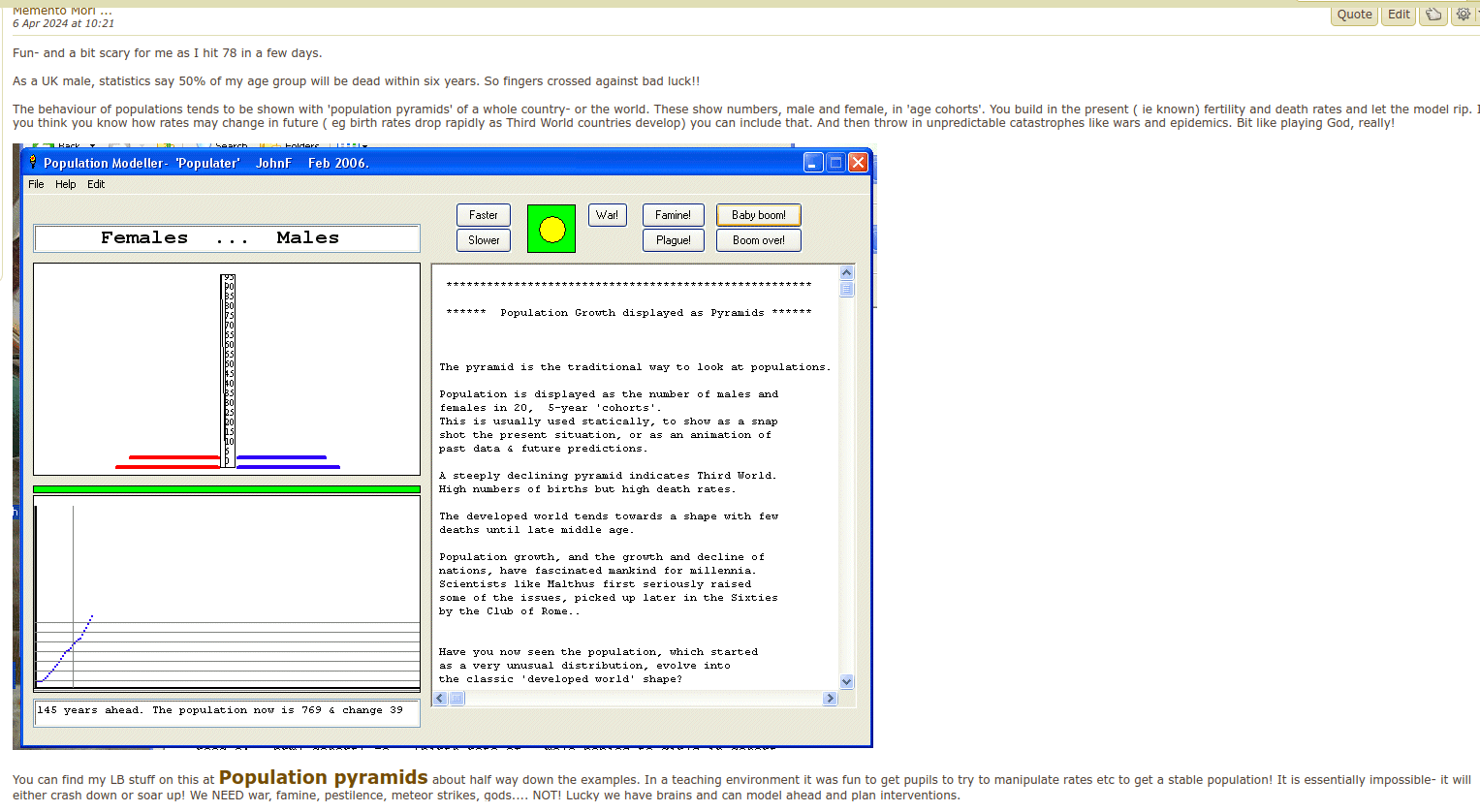The height and width of the screenshot is (812, 1480).
Task: Open the Edit menu in Populater
Action: [96, 184]
